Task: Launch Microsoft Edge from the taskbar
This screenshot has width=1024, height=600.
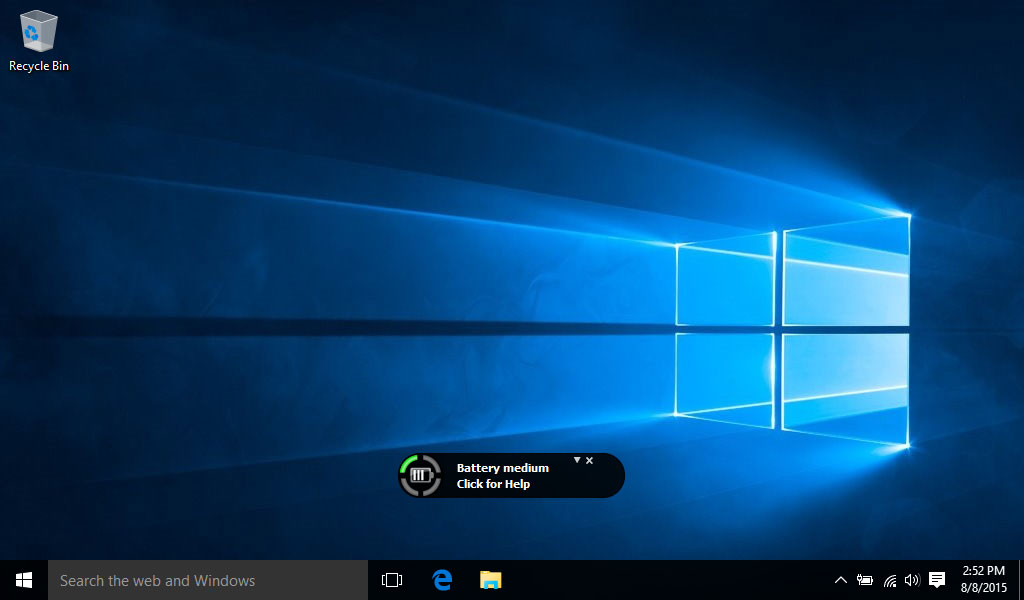Action: (442, 580)
